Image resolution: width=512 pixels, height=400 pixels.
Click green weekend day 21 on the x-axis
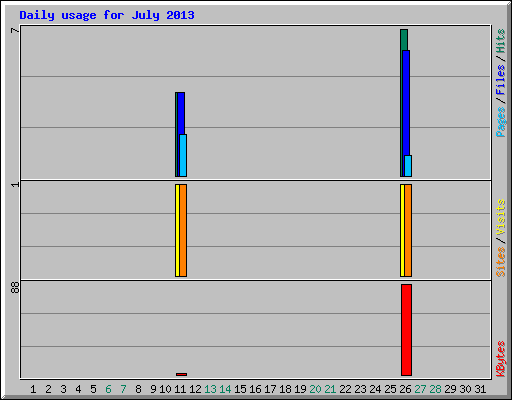coord(330,389)
